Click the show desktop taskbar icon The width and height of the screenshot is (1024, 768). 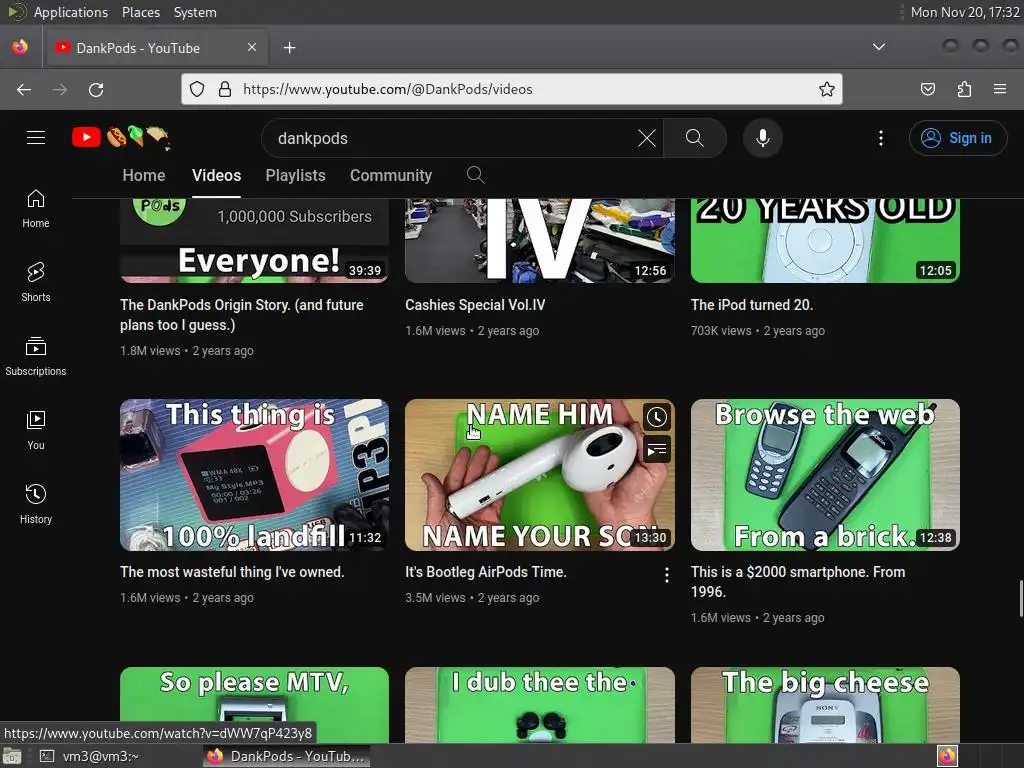point(12,756)
